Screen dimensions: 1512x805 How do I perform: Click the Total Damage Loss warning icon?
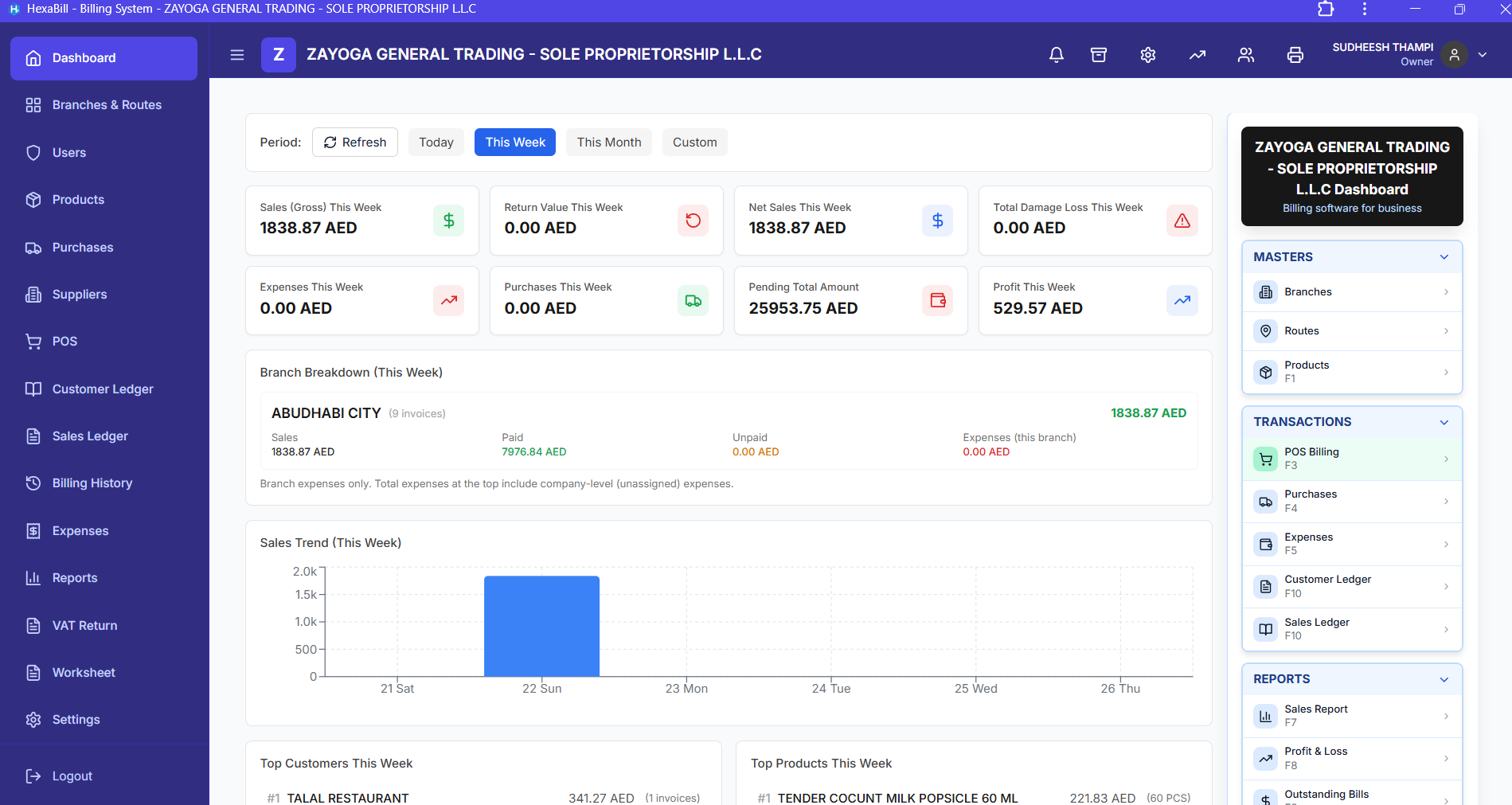click(1182, 221)
